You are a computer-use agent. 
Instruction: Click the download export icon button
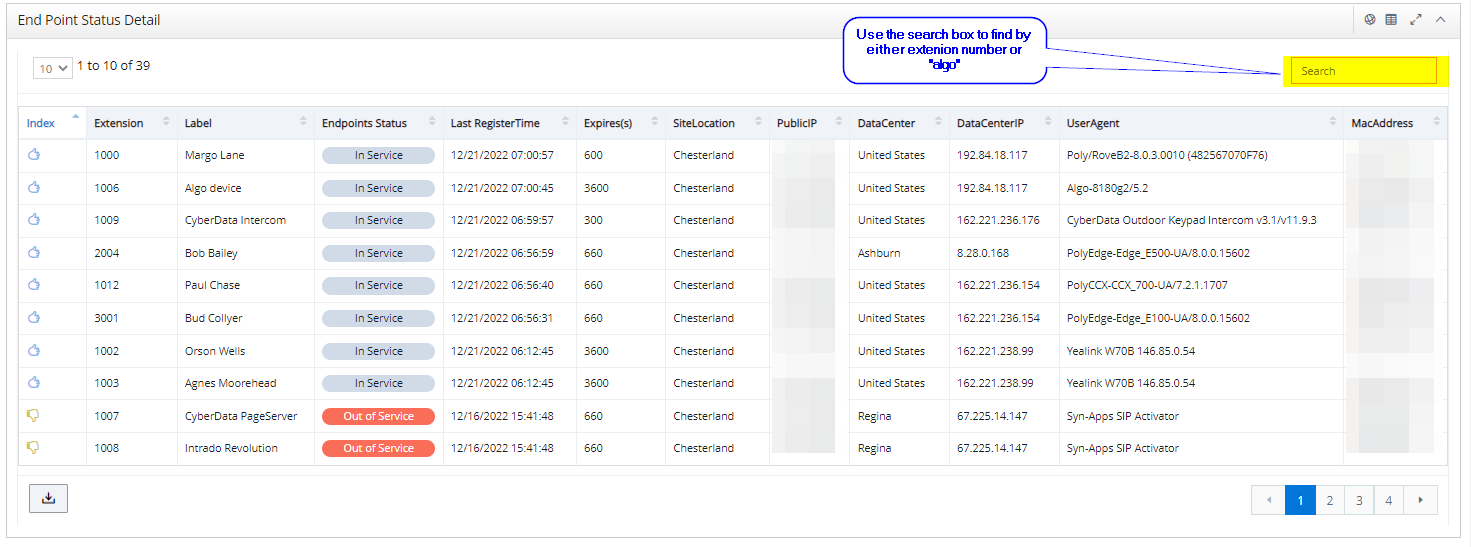click(x=48, y=498)
